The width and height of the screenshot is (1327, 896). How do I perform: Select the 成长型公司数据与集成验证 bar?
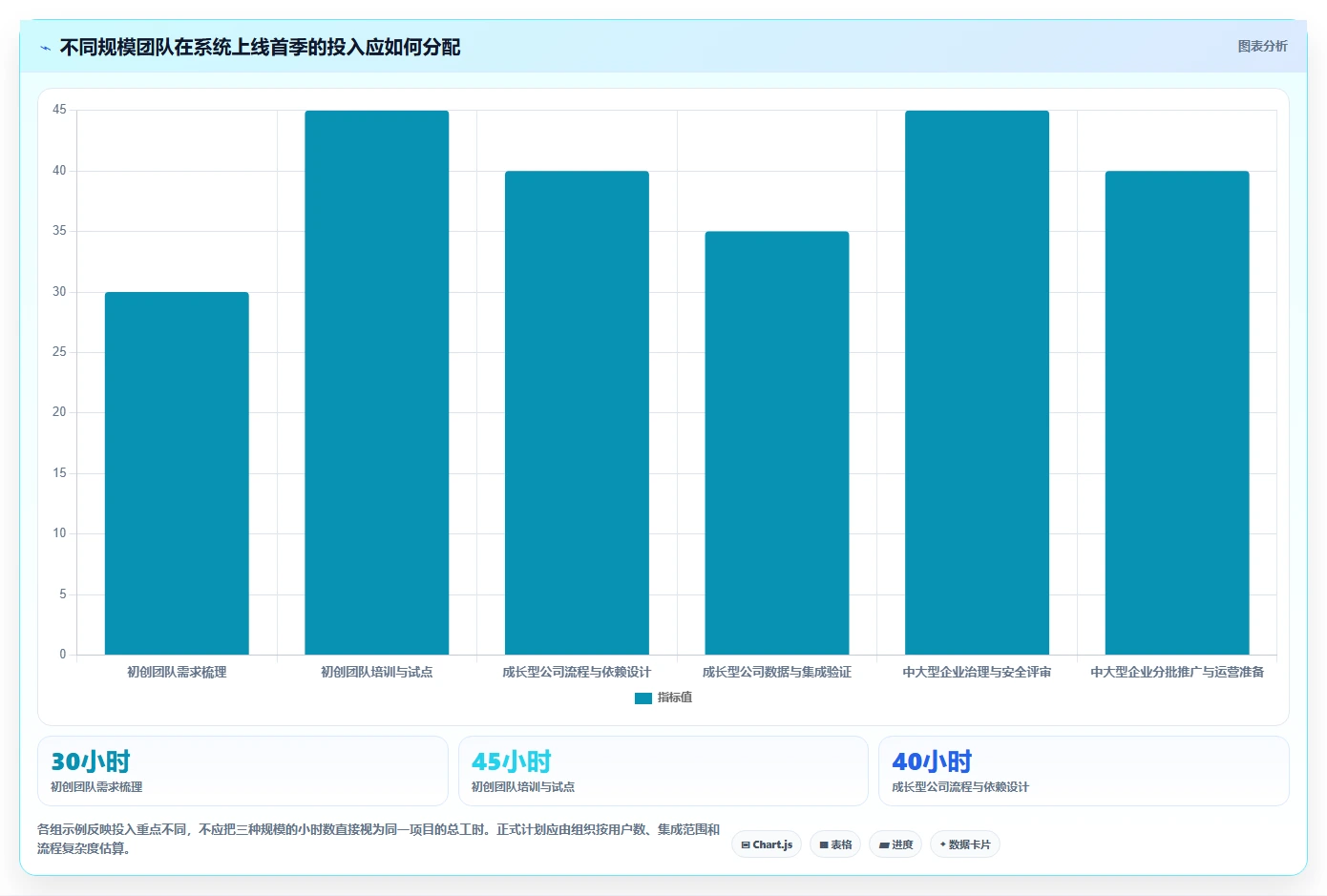click(777, 443)
